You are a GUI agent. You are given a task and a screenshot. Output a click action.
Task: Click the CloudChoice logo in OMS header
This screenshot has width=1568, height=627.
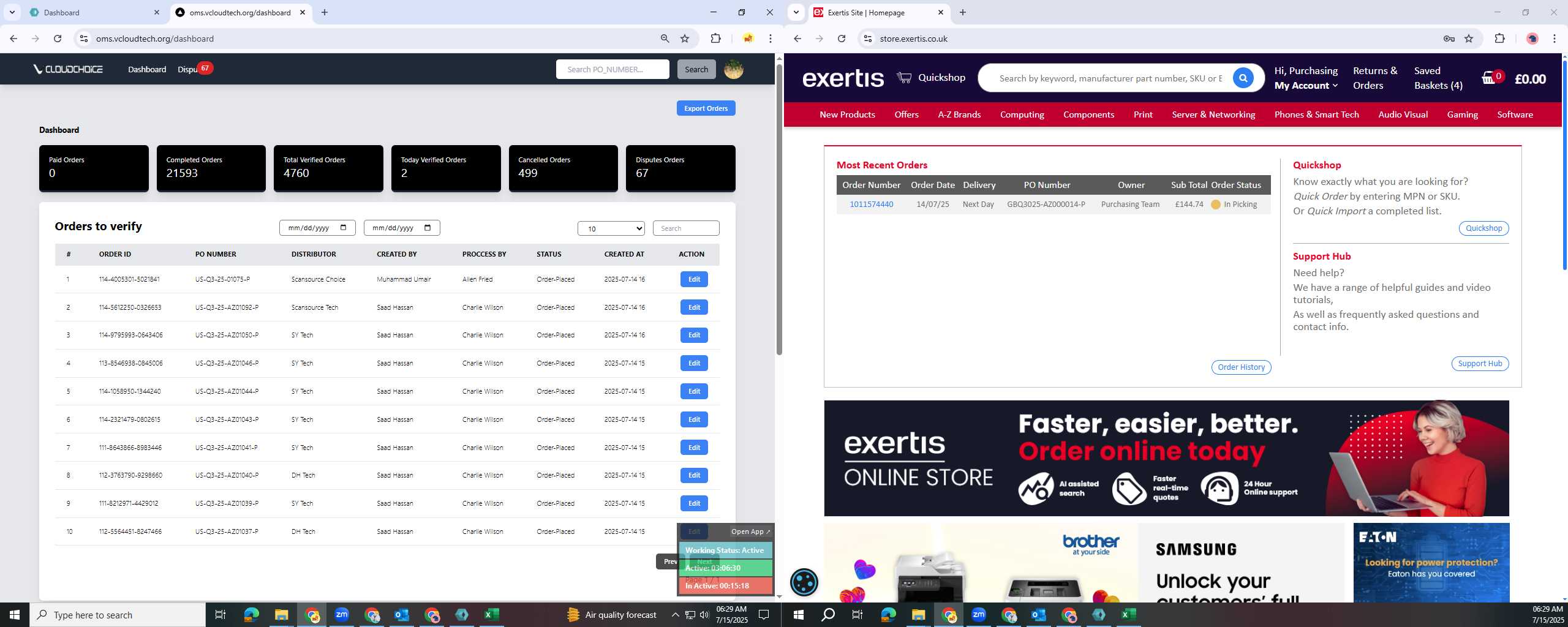(x=68, y=69)
